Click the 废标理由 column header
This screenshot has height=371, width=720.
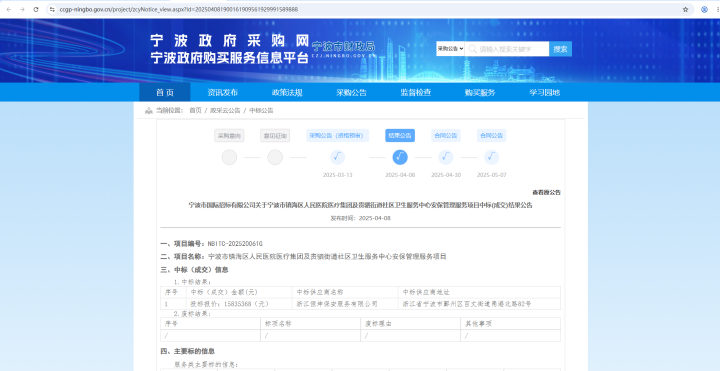pos(411,324)
